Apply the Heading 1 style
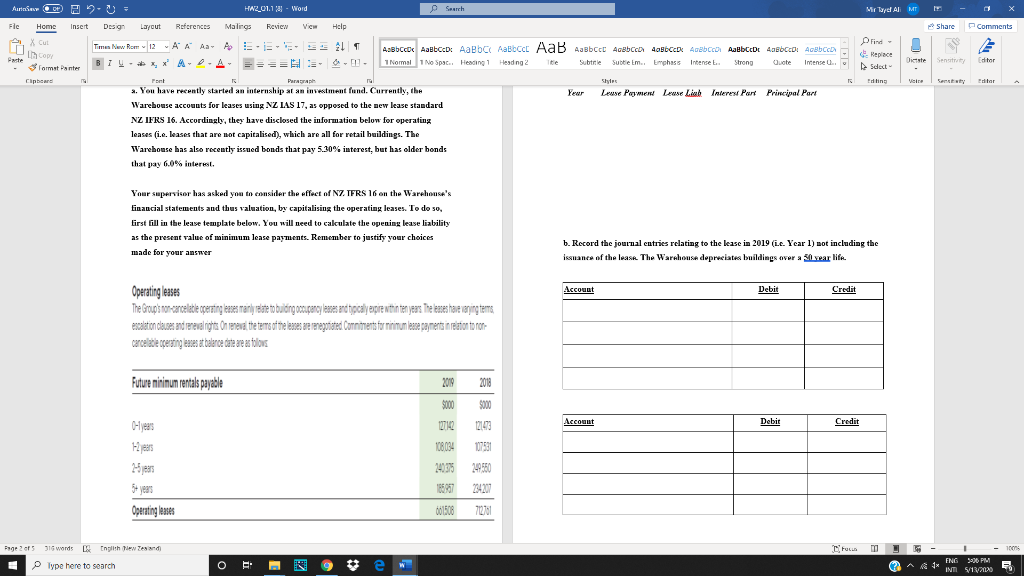The width and height of the screenshot is (1024, 576). tap(474, 55)
